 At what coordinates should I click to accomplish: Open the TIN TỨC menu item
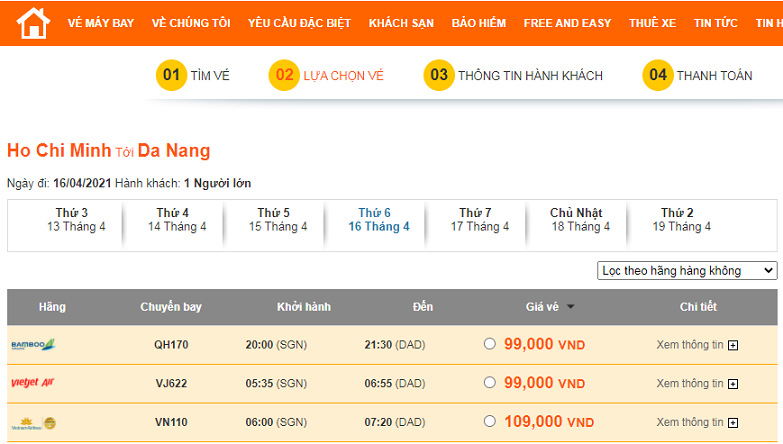pyautogui.click(x=716, y=23)
